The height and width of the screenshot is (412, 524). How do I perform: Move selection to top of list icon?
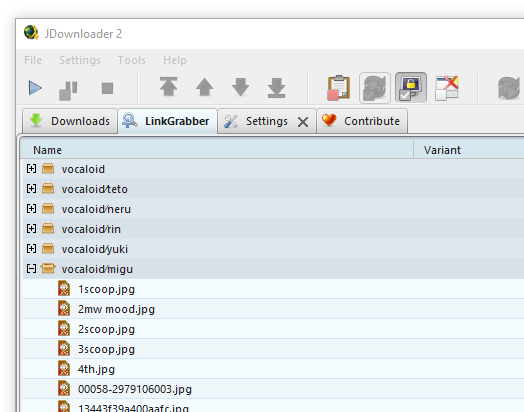tap(168, 87)
